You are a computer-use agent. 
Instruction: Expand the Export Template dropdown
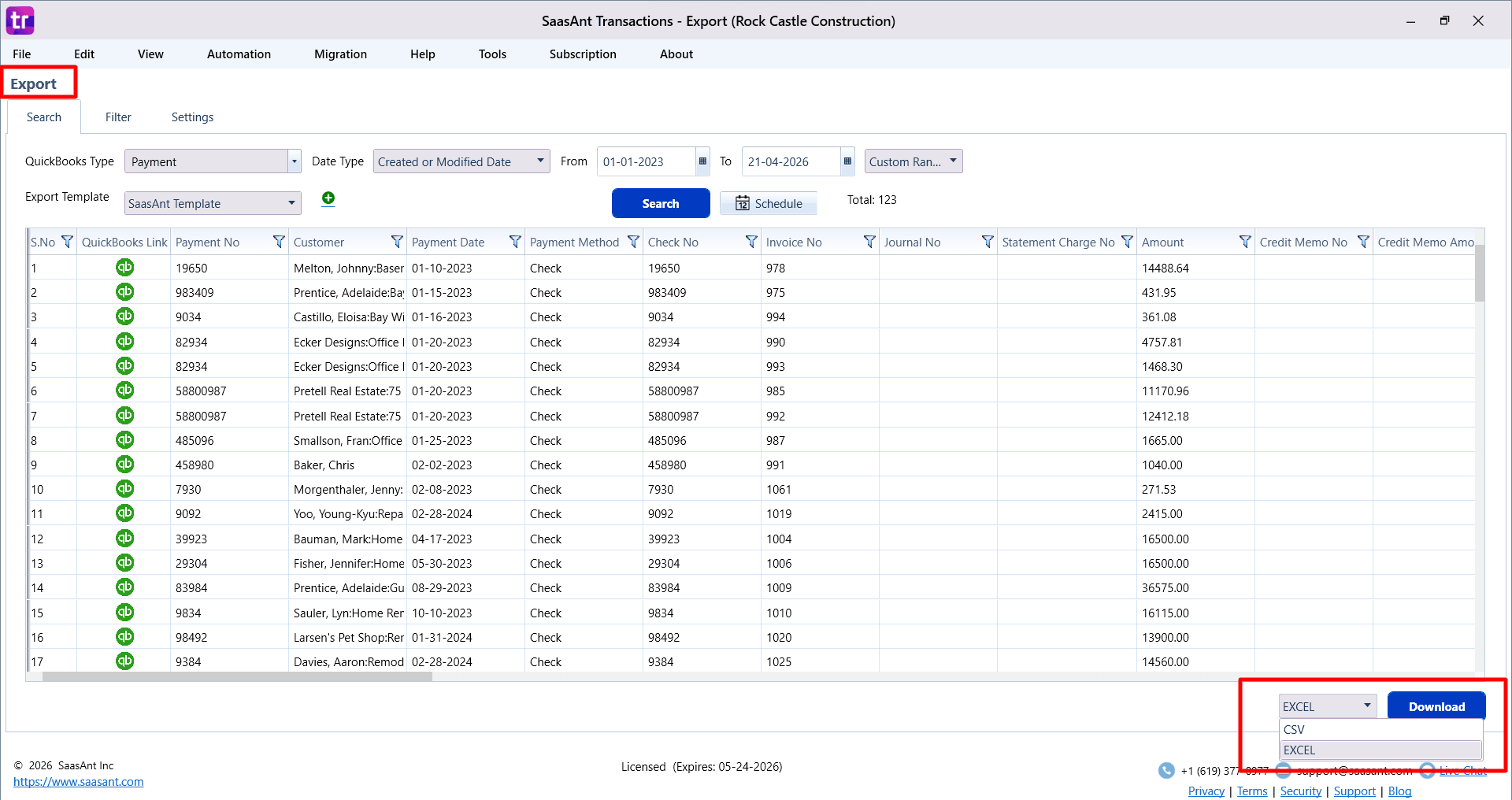click(x=291, y=203)
